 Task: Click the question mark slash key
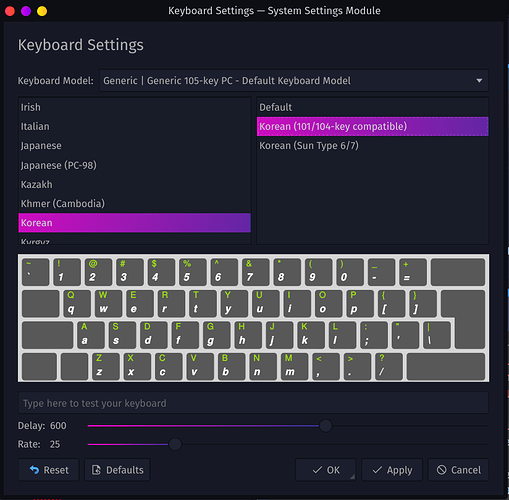(389, 366)
